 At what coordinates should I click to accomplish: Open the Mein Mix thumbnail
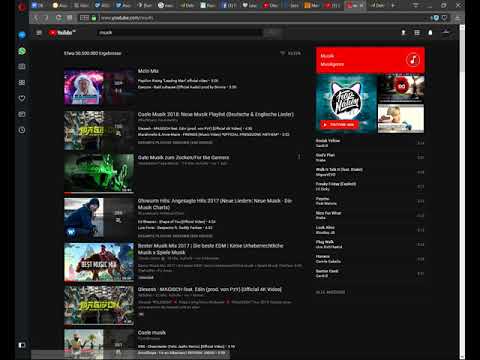click(x=99, y=87)
